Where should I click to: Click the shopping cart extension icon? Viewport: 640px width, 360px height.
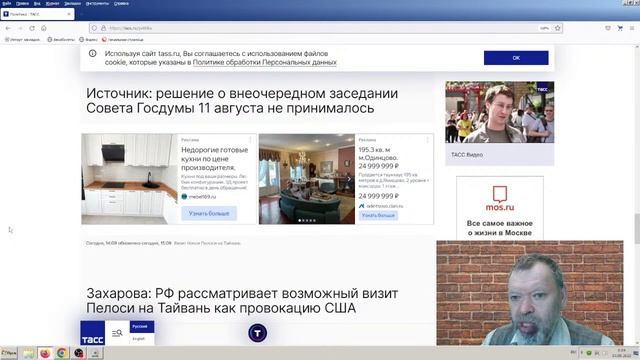tap(620, 28)
